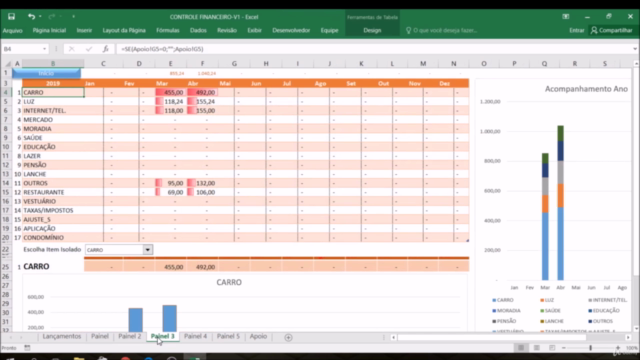Click the CARRO chart title

click(229, 282)
